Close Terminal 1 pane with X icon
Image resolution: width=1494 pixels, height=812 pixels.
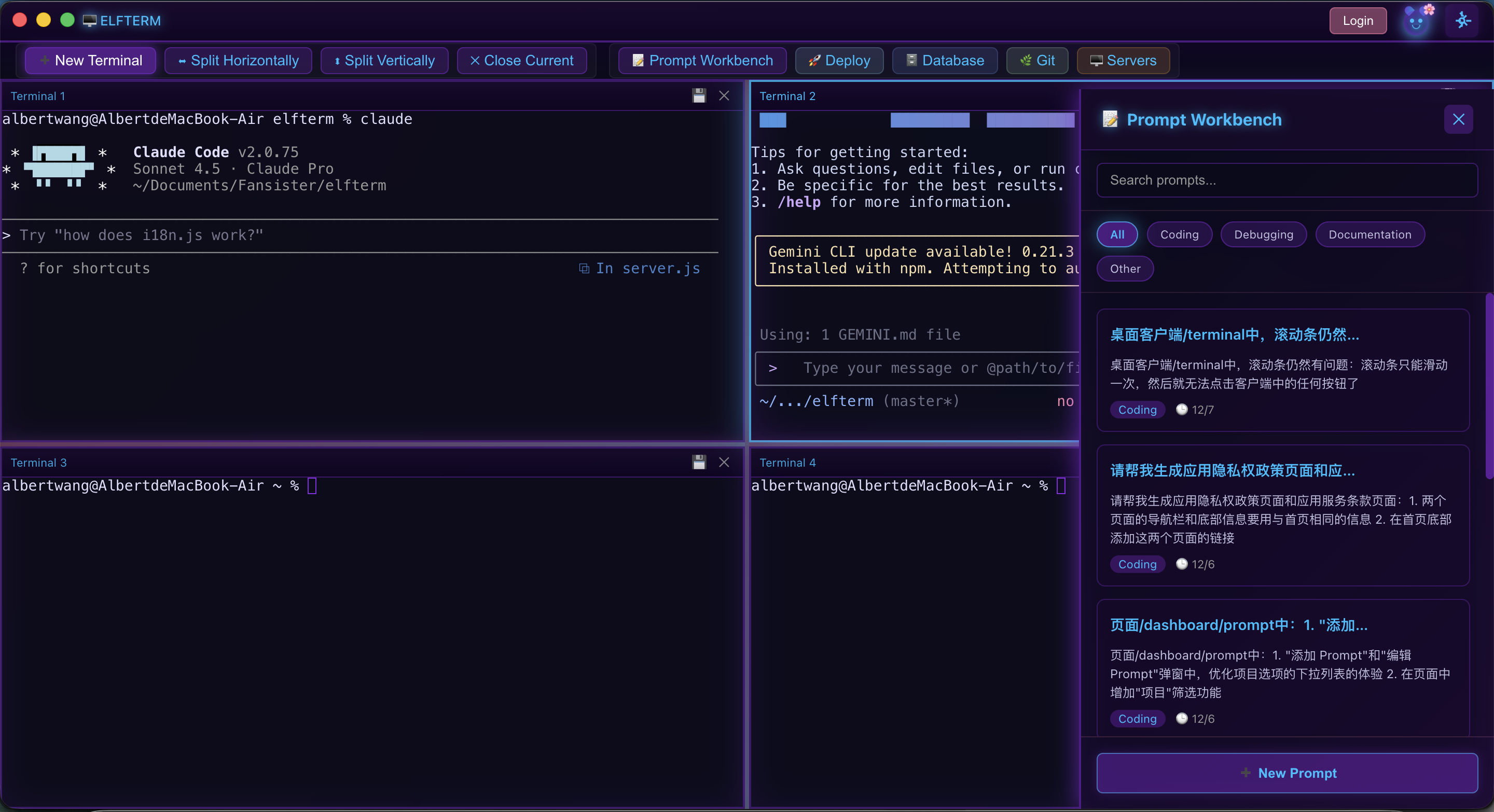pyautogui.click(x=724, y=95)
